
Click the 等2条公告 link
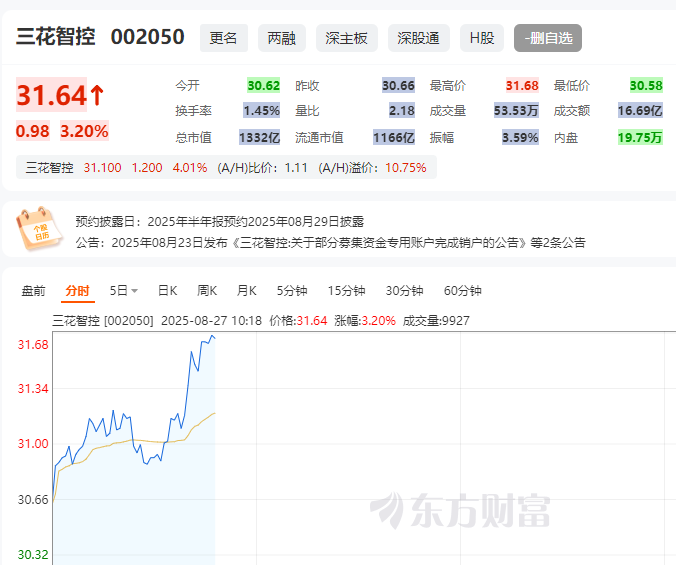tap(558, 243)
